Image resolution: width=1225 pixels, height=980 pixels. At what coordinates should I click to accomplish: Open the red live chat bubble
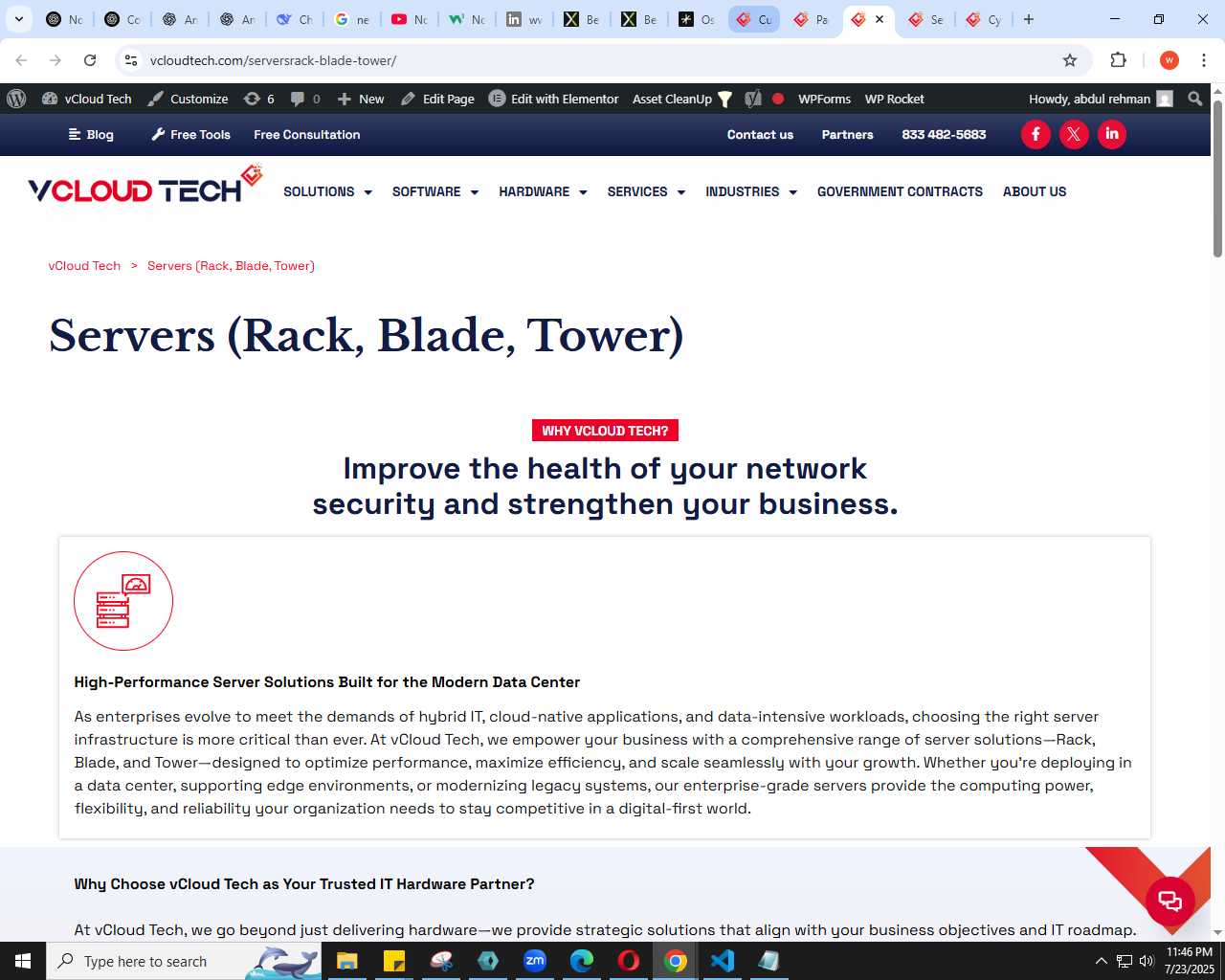tap(1170, 901)
